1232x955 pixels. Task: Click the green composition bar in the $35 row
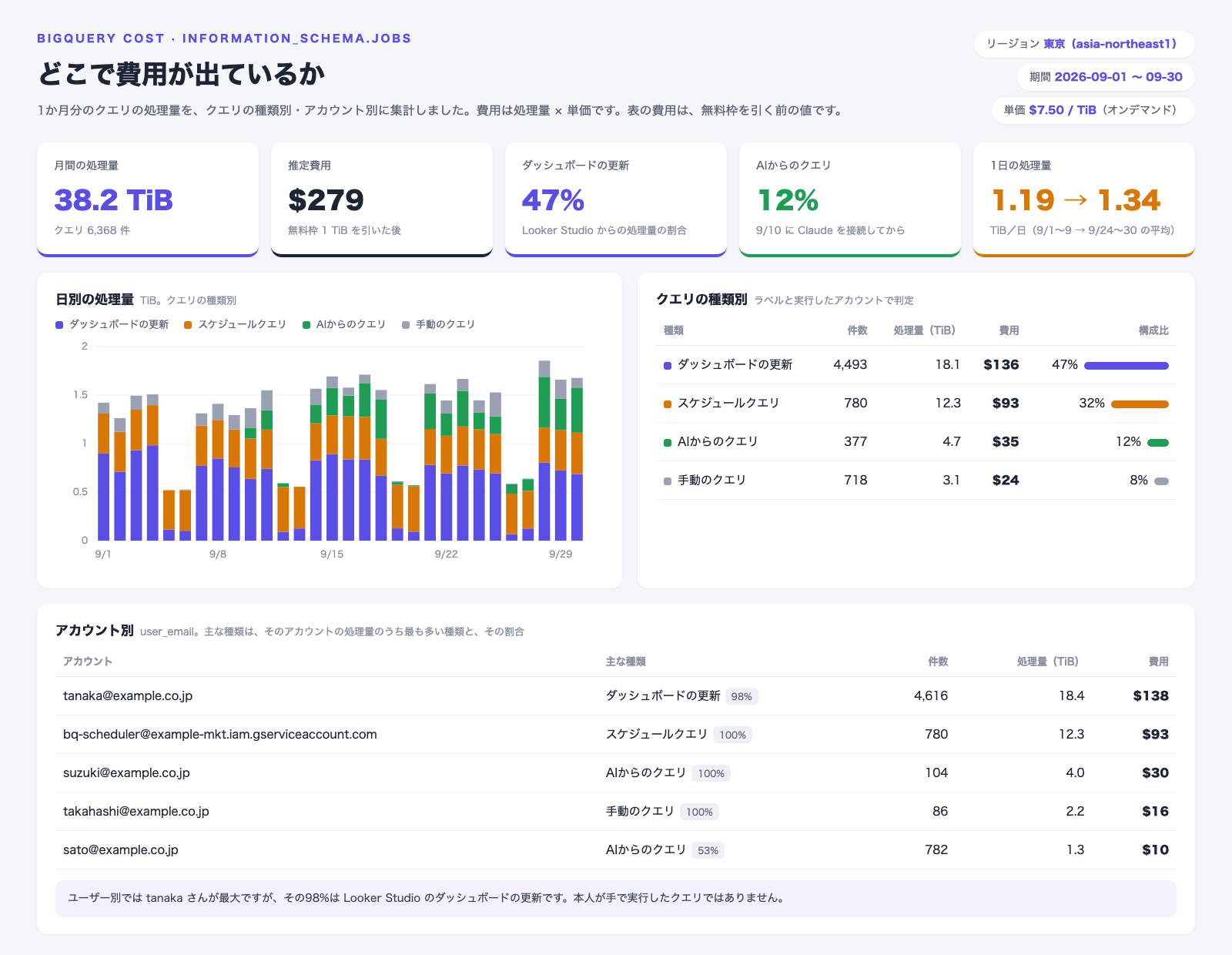point(1158,443)
